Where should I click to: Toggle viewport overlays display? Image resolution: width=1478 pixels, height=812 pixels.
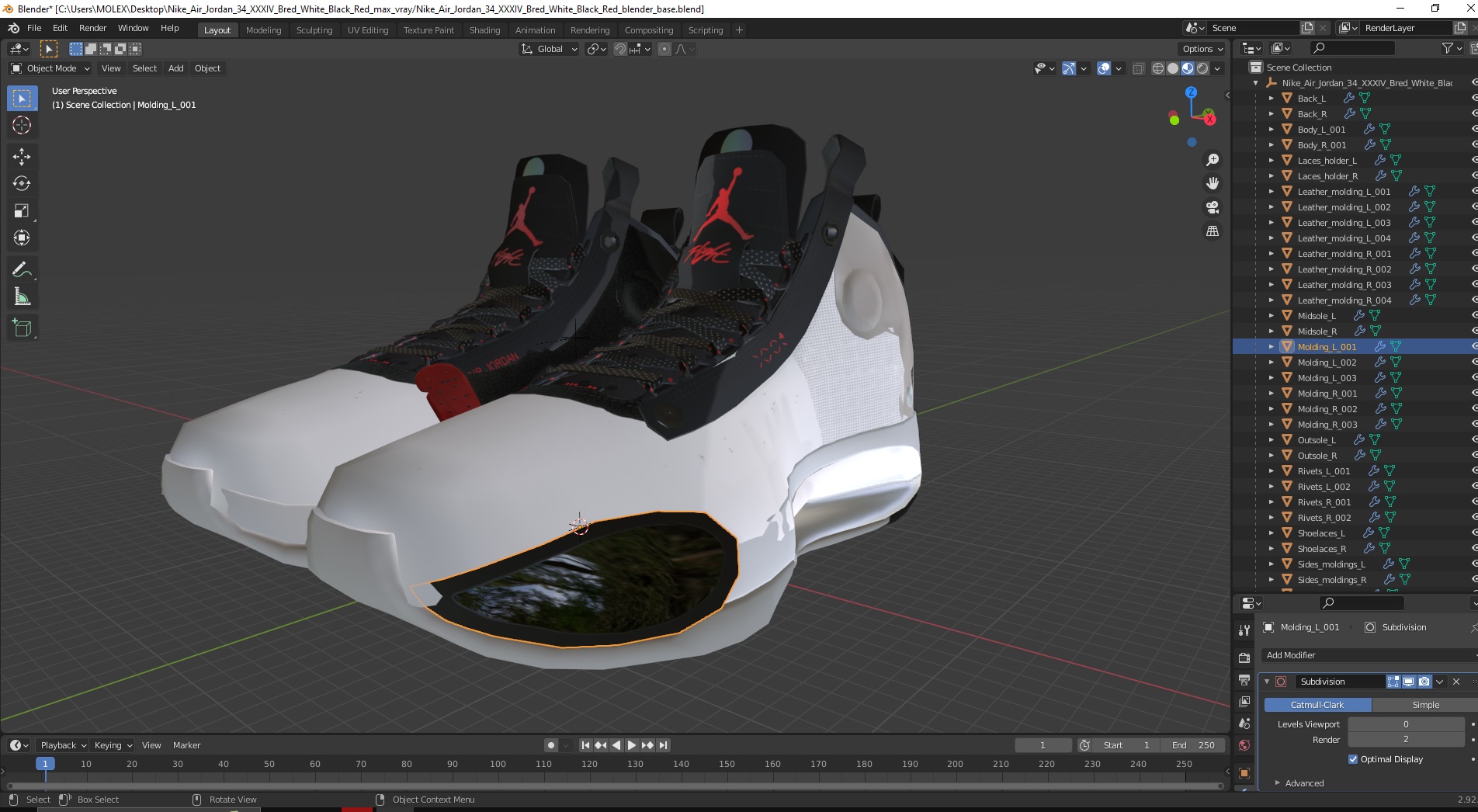(1104, 68)
